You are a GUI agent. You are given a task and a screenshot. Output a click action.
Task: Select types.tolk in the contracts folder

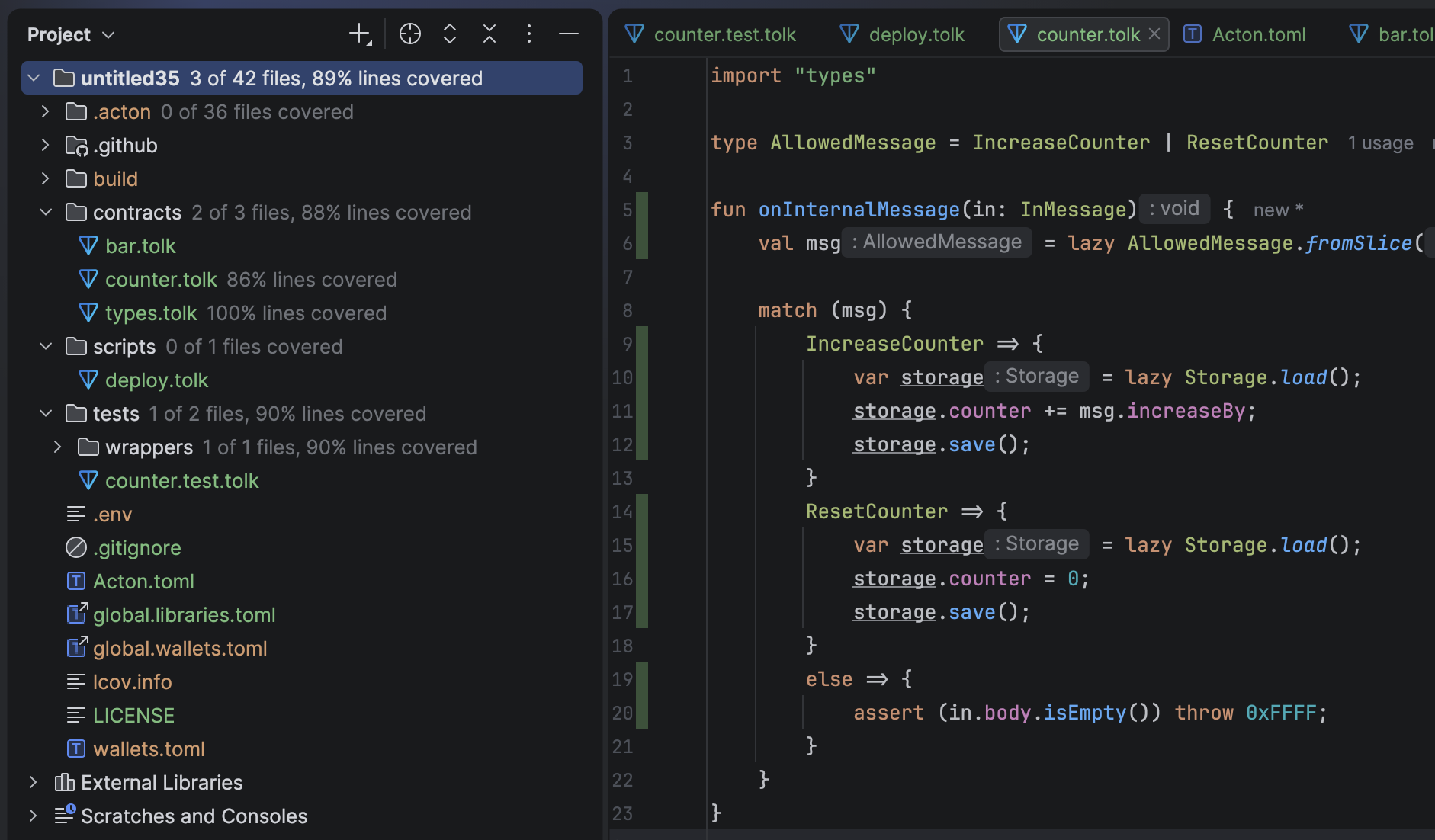(x=151, y=313)
